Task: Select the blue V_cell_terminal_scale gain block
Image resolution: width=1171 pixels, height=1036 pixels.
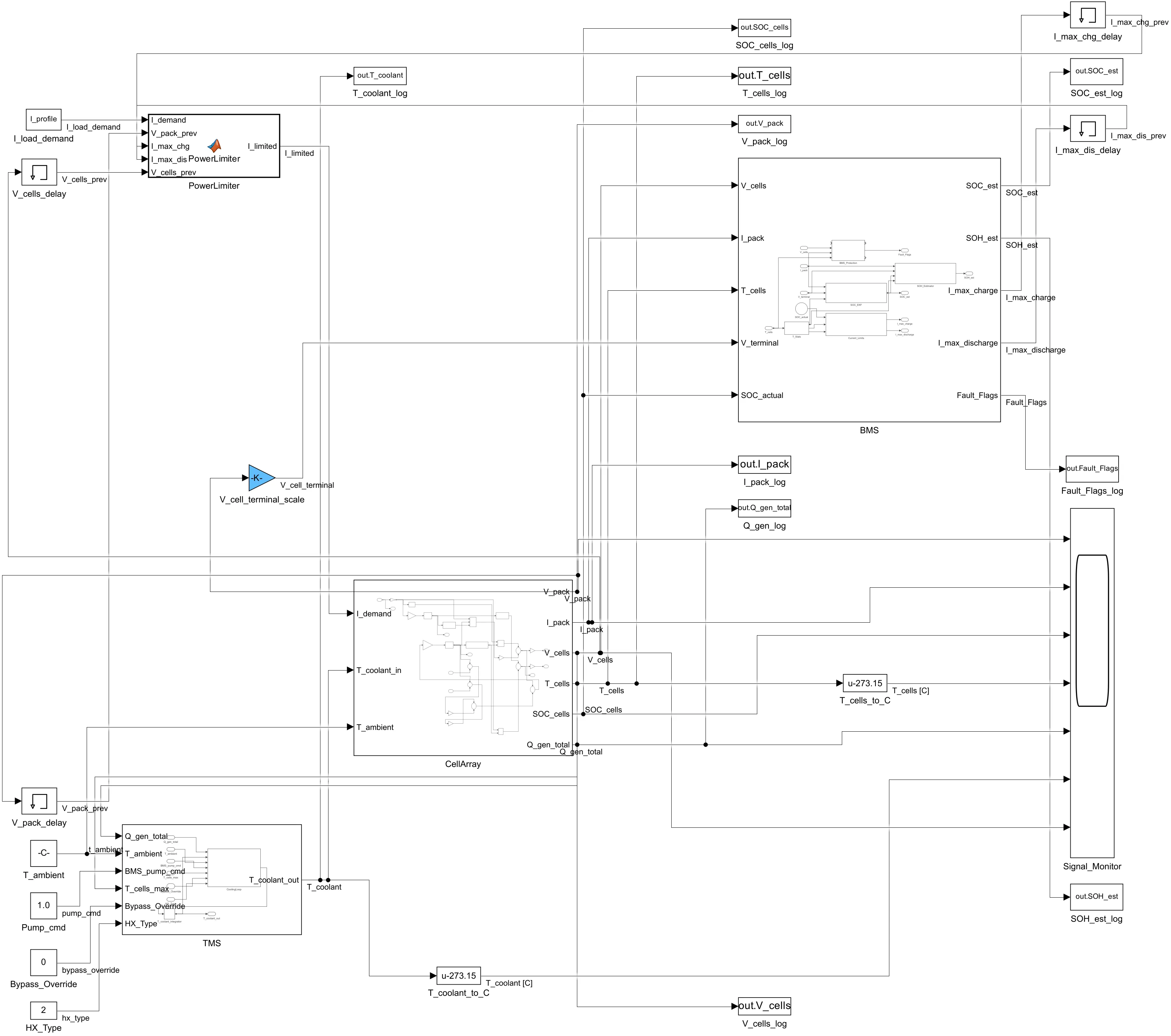Action: 262,478
